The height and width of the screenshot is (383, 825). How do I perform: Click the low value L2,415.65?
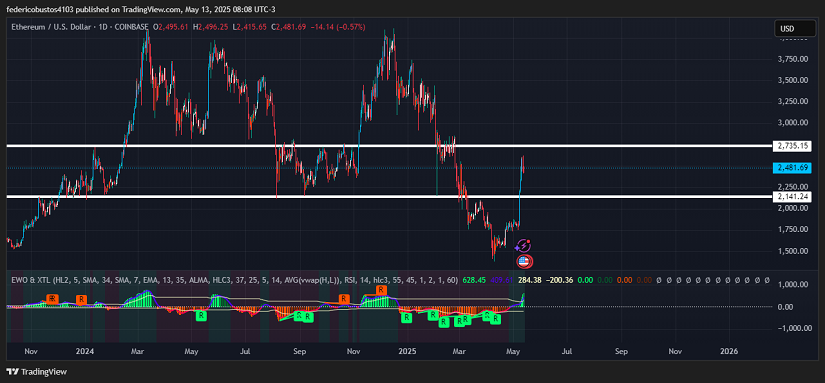pyautogui.click(x=249, y=27)
